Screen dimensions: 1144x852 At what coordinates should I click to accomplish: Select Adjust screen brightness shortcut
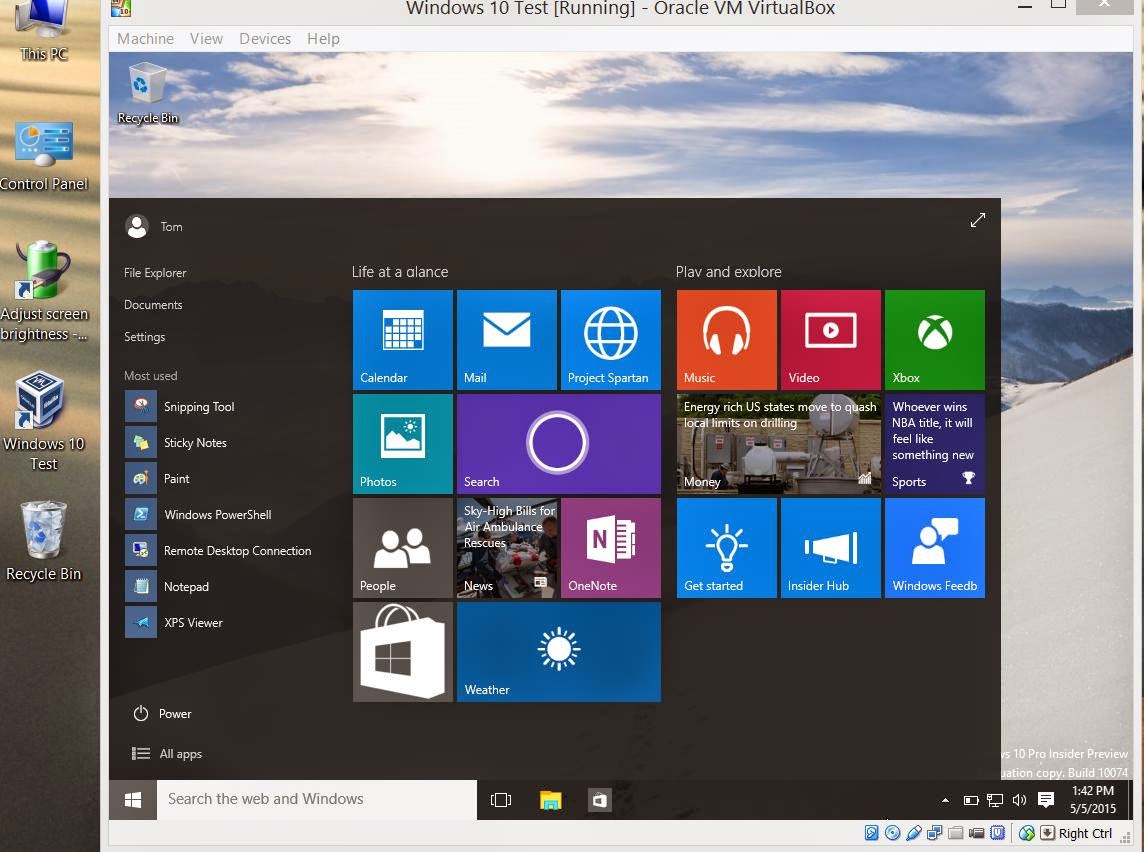[44, 292]
